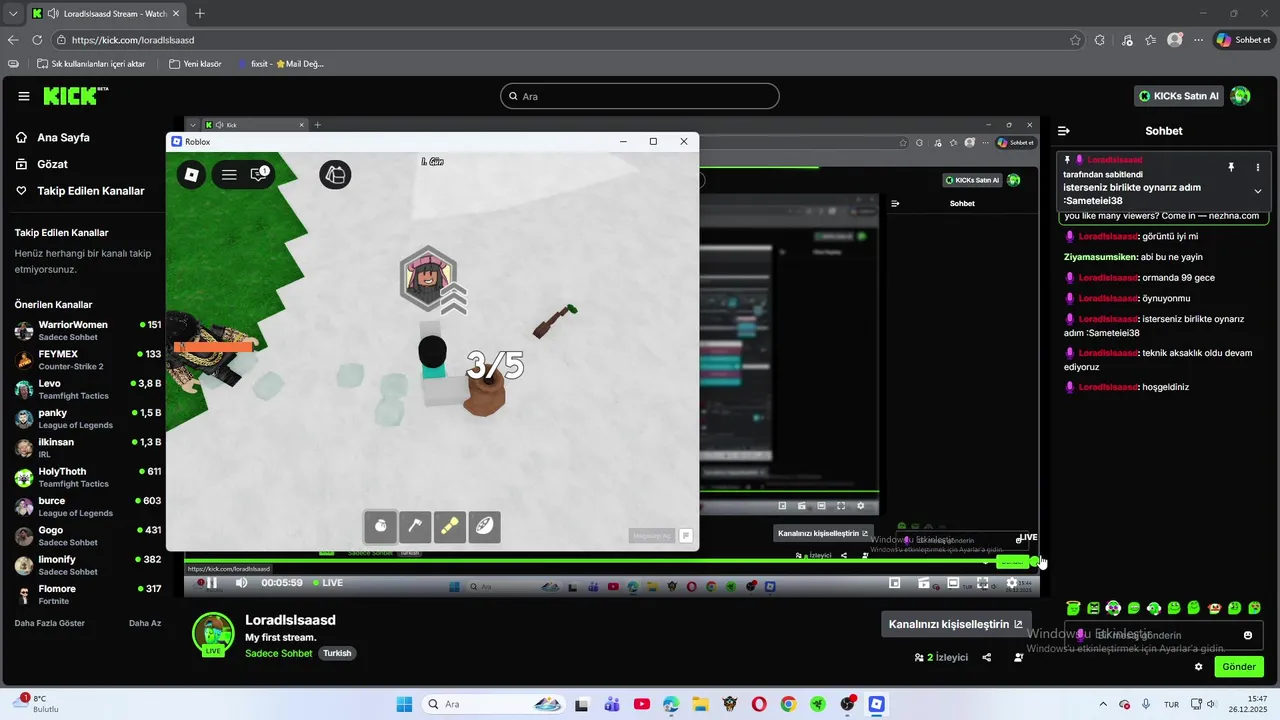Open the Kick sidebar hamburger menu

click(x=24, y=96)
